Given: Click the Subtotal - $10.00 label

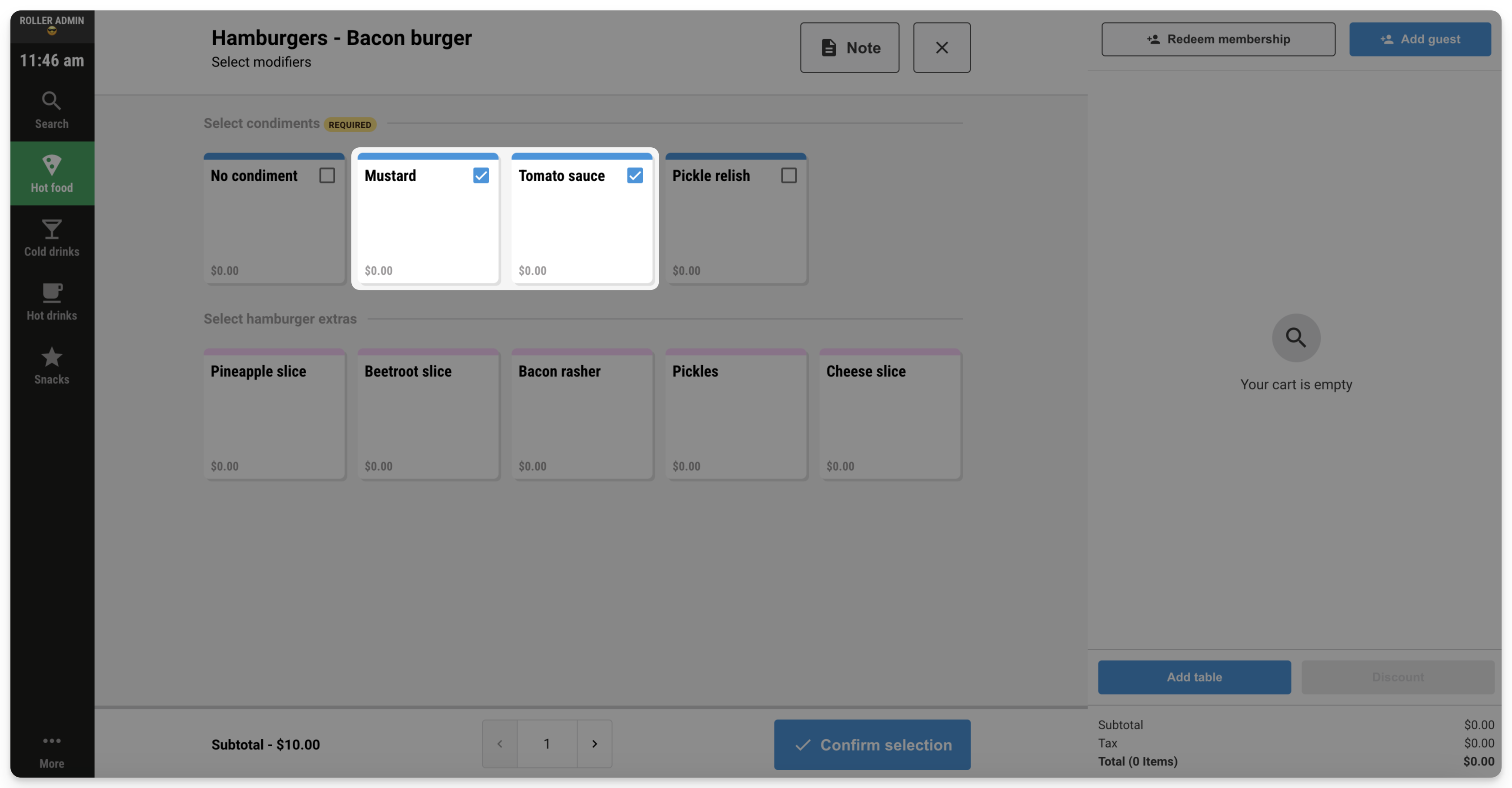Looking at the screenshot, I should 265,745.
